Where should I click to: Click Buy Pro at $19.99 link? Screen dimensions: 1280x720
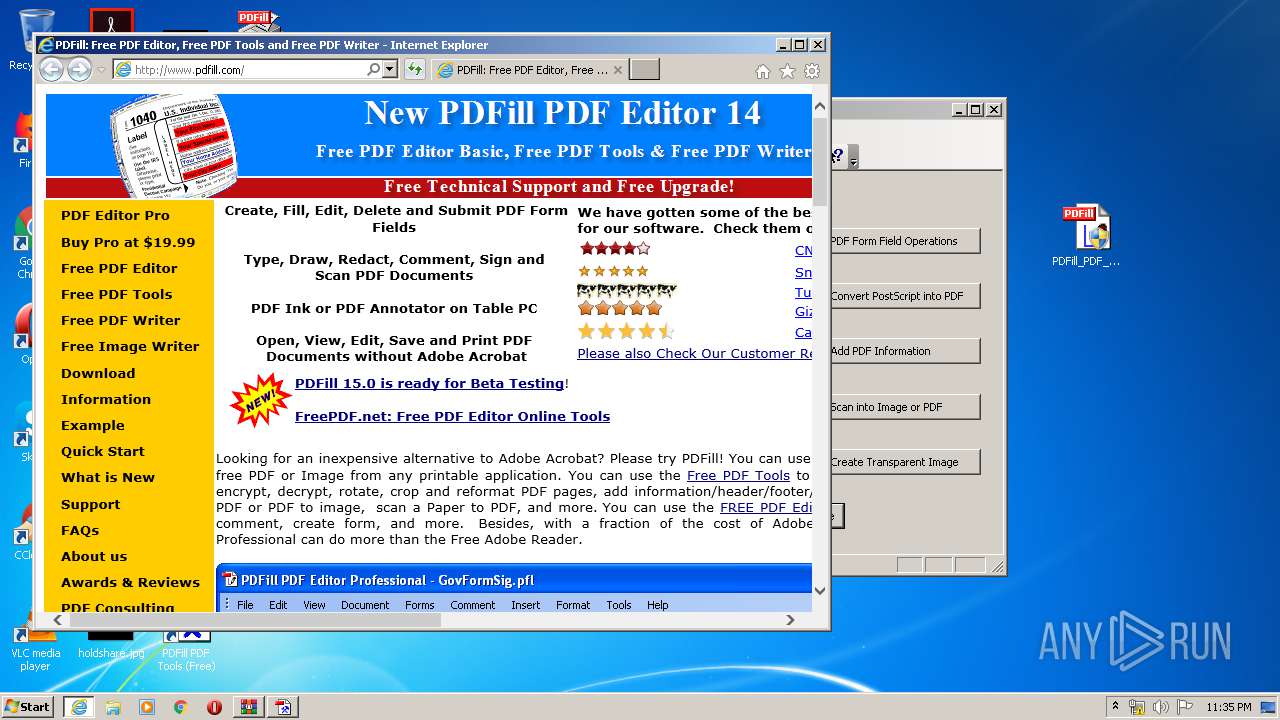128,242
